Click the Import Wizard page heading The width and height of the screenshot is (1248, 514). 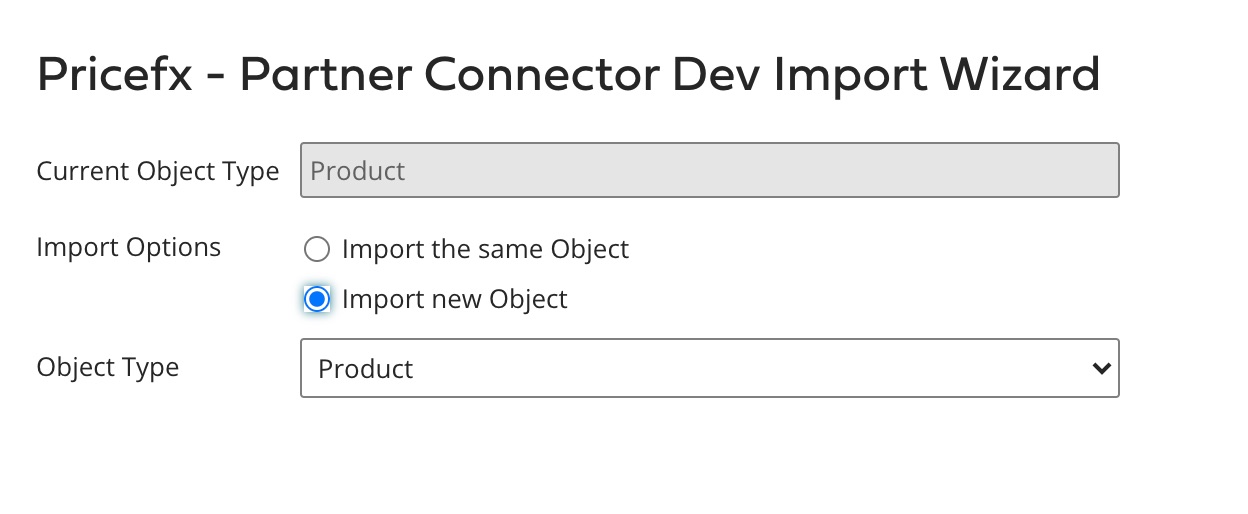pos(568,76)
